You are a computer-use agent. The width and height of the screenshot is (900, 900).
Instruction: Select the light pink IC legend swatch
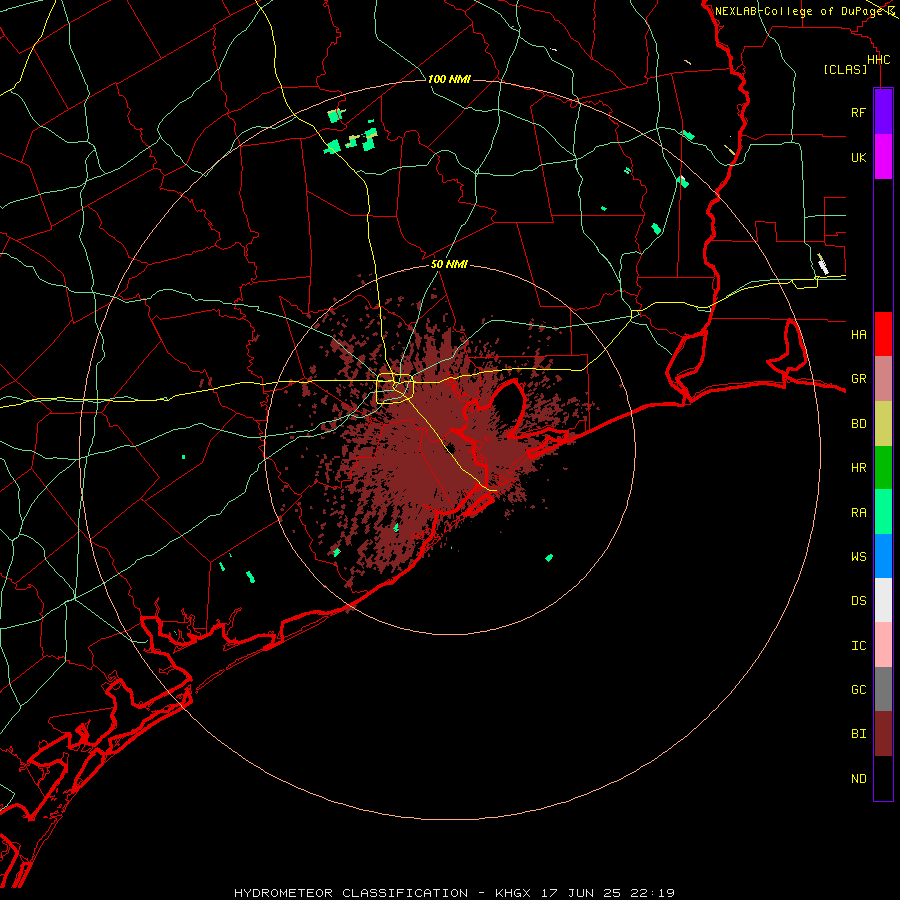(883, 645)
